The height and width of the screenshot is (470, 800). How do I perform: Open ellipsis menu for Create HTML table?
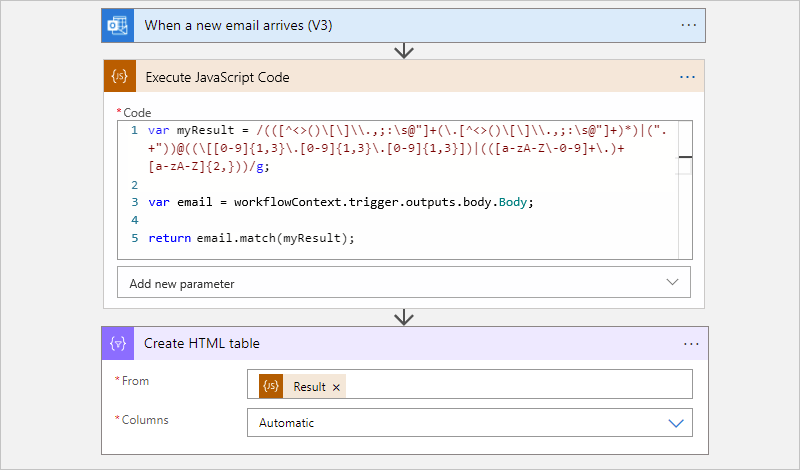(691, 343)
